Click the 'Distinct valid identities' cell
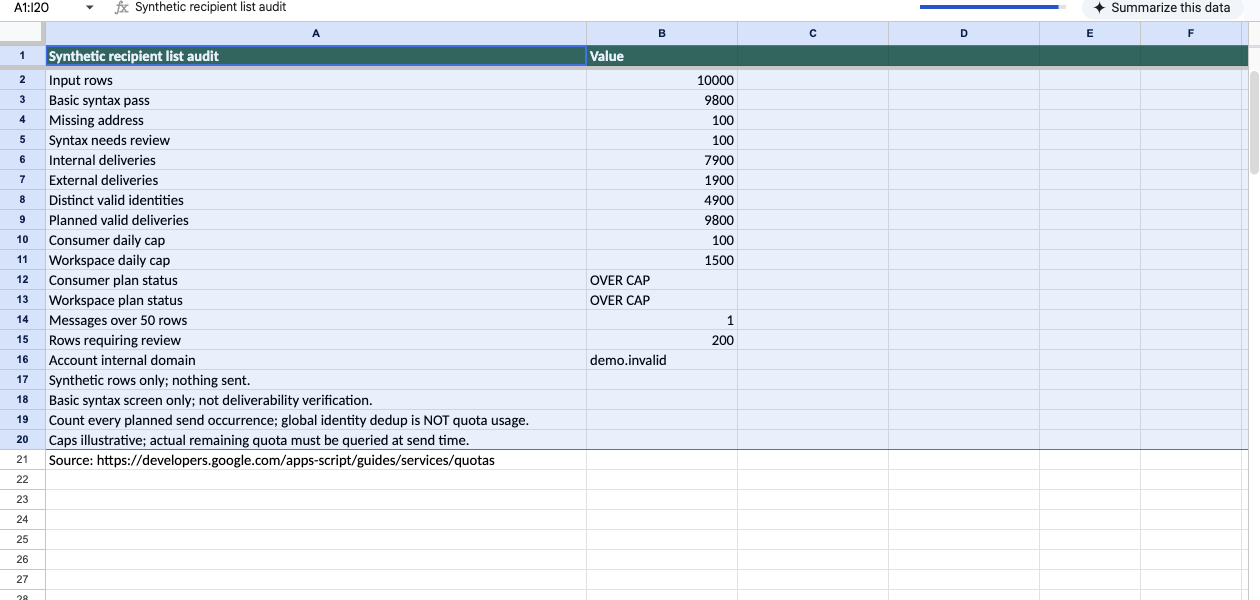1260x600 pixels. click(316, 200)
